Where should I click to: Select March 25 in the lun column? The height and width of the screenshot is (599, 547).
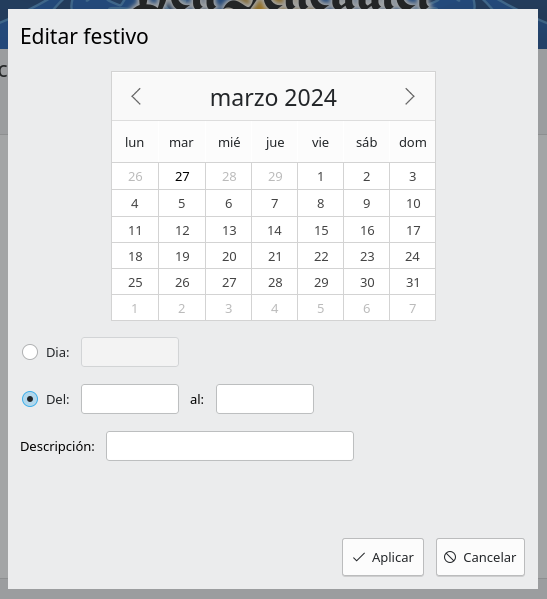click(135, 282)
